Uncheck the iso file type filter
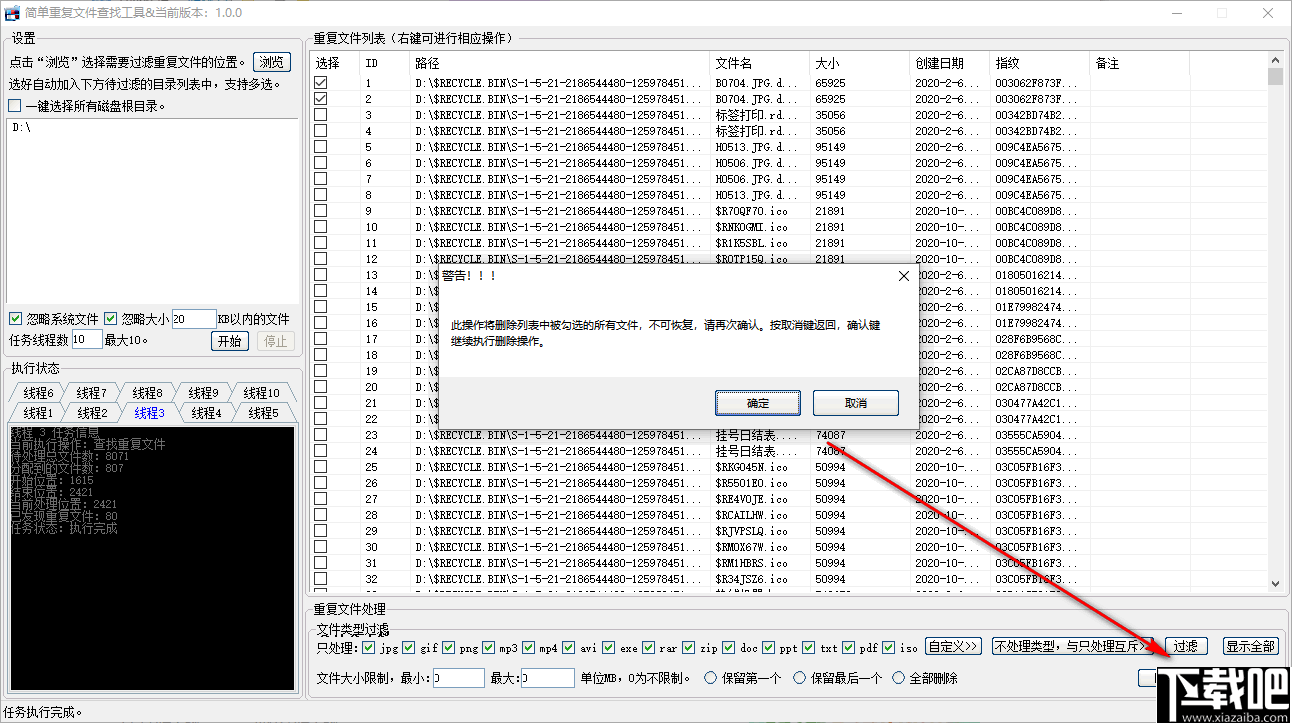 tap(889, 647)
